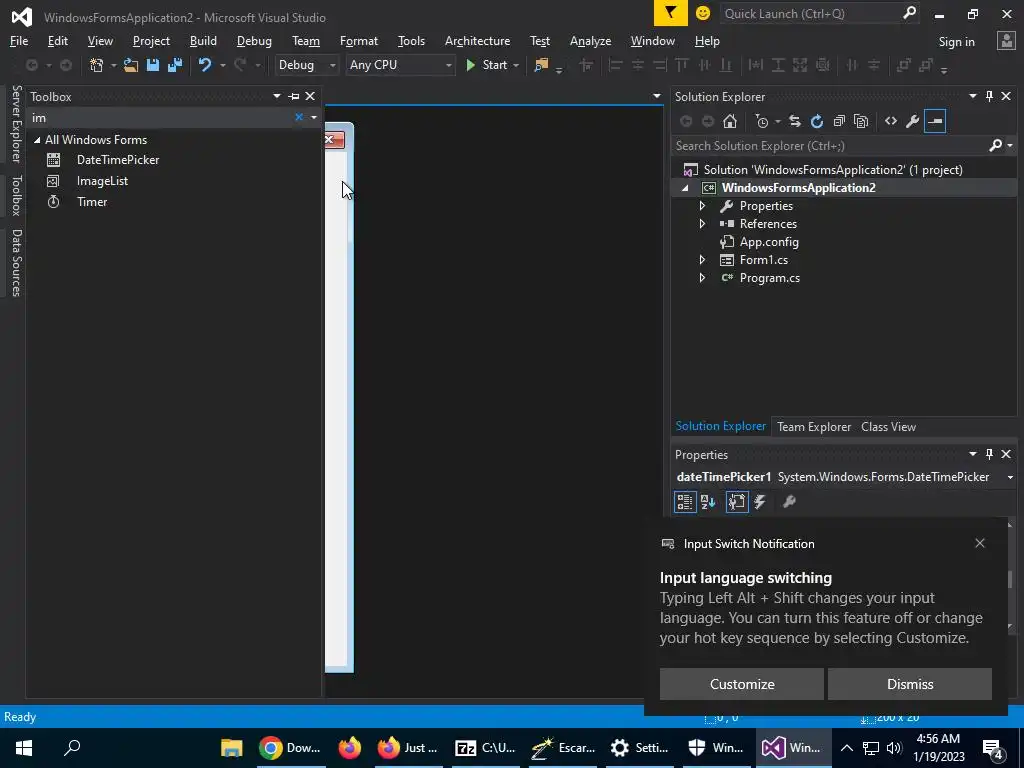
Task: Click the wrench Properties icon in Solution Explorer
Action: 913,121
